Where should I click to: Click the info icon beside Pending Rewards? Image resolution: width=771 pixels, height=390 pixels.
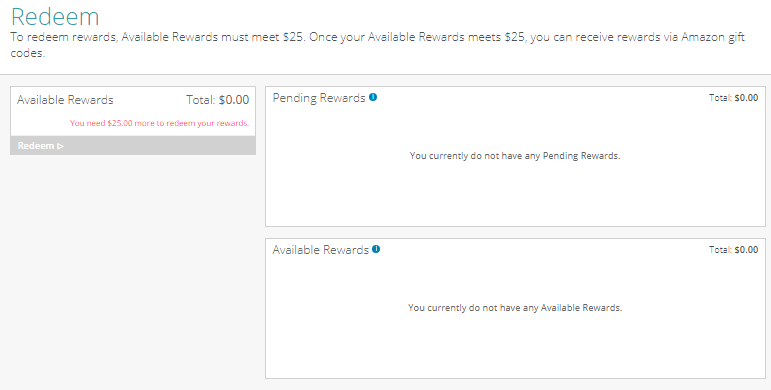pyautogui.click(x=373, y=97)
